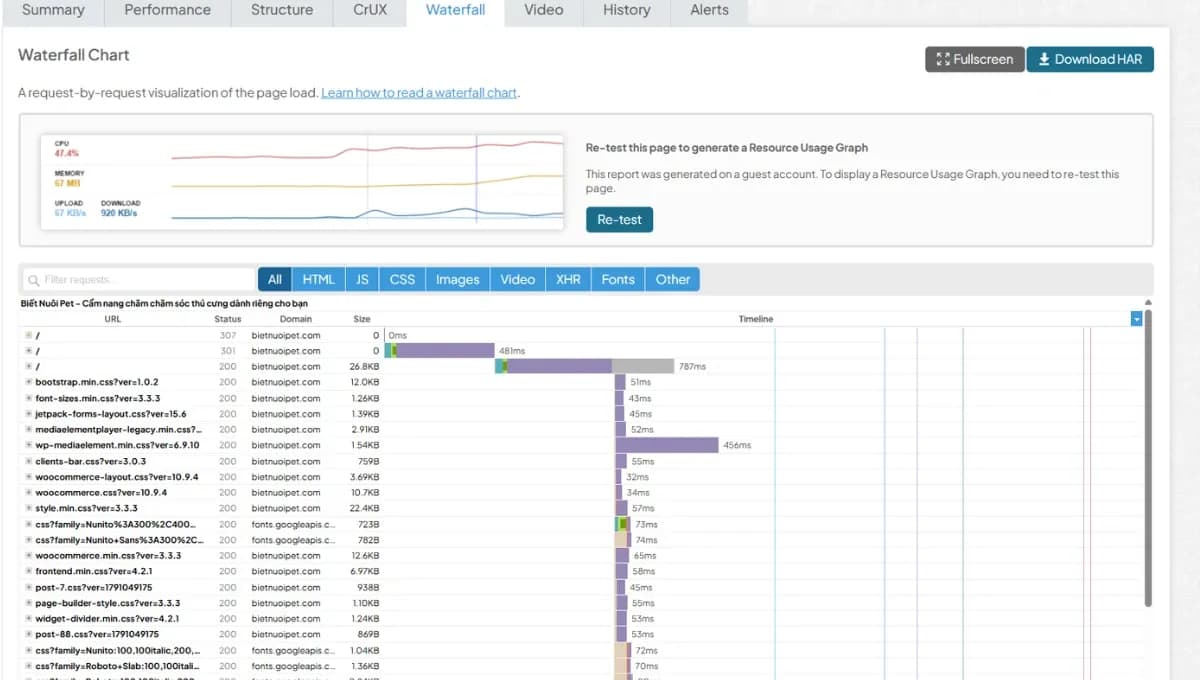Expand the clients-bar.css request row

pyautogui.click(x=29, y=461)
